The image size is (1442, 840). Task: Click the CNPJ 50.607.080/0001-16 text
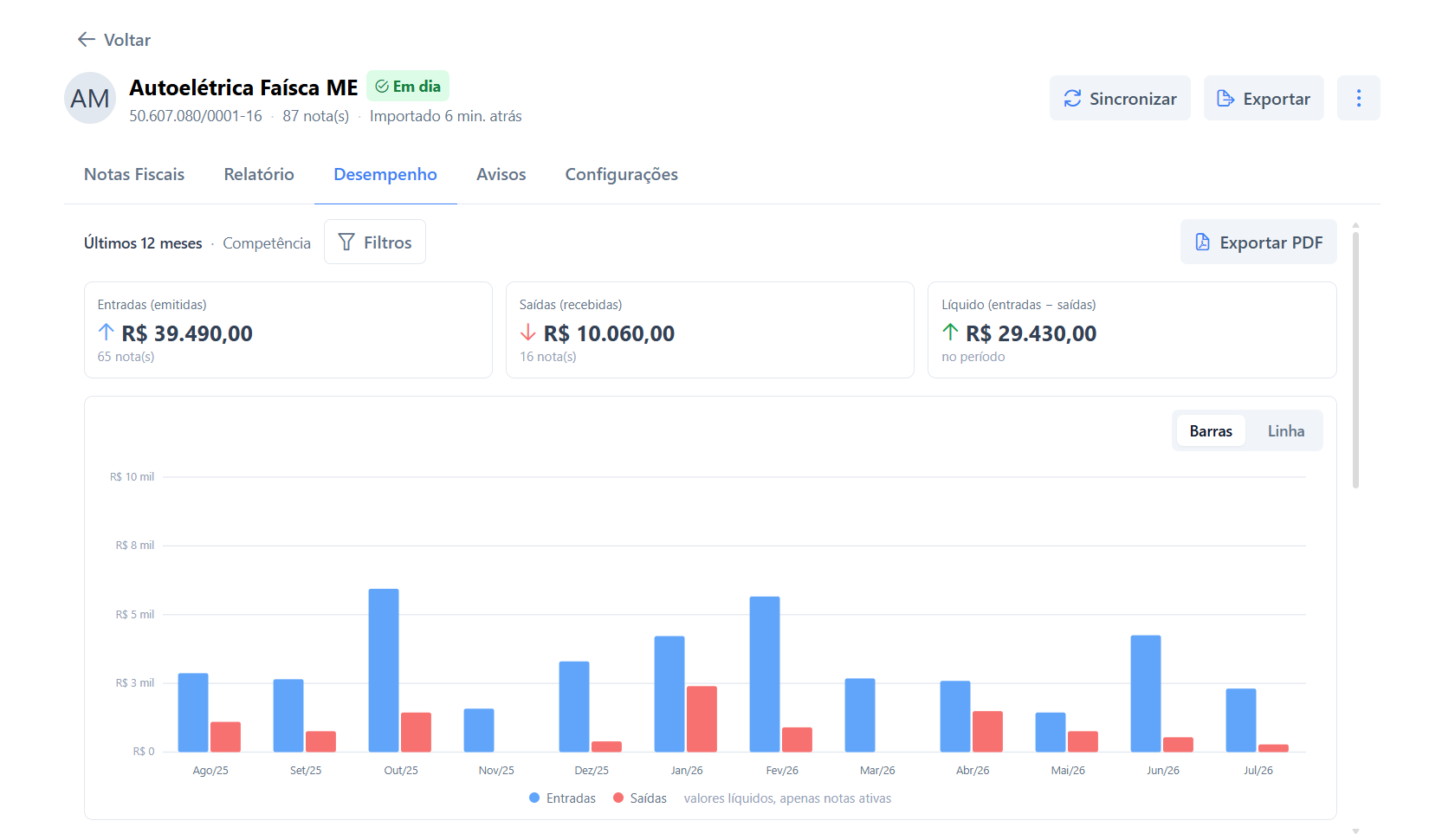[x=196, y=116]
